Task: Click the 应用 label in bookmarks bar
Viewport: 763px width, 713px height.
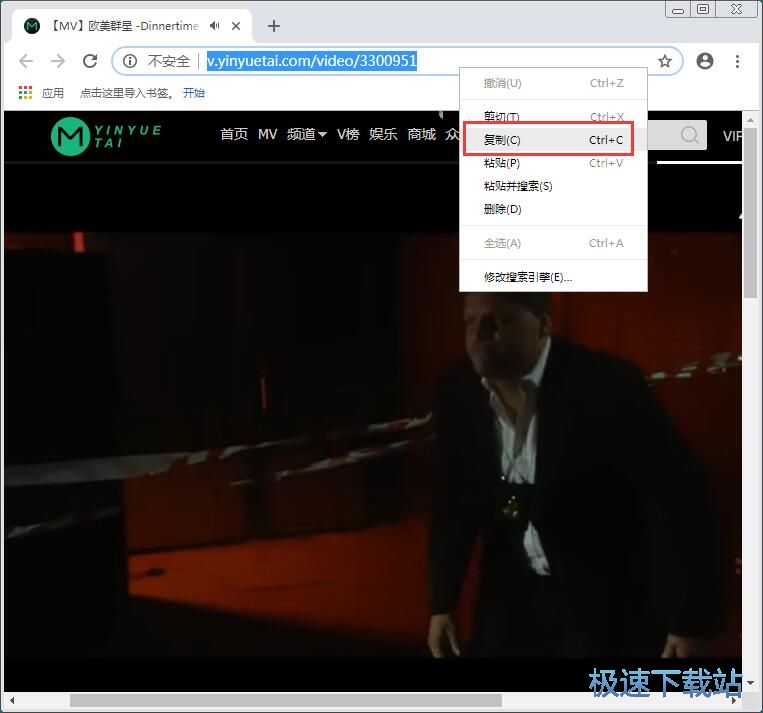Action: [53, 93]
